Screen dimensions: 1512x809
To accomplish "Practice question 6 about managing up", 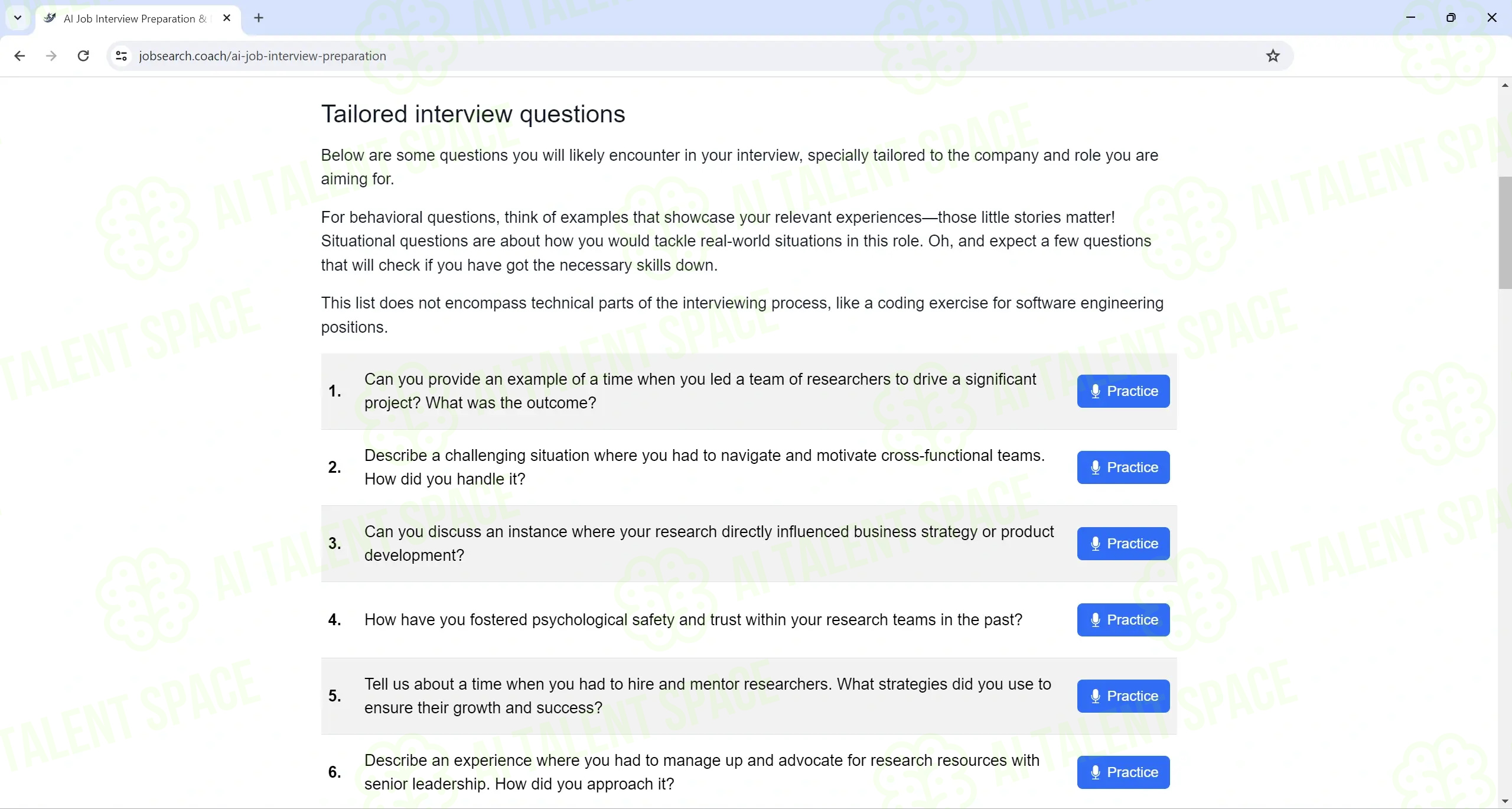I will pyautogui.click(x=1123, y=772).
